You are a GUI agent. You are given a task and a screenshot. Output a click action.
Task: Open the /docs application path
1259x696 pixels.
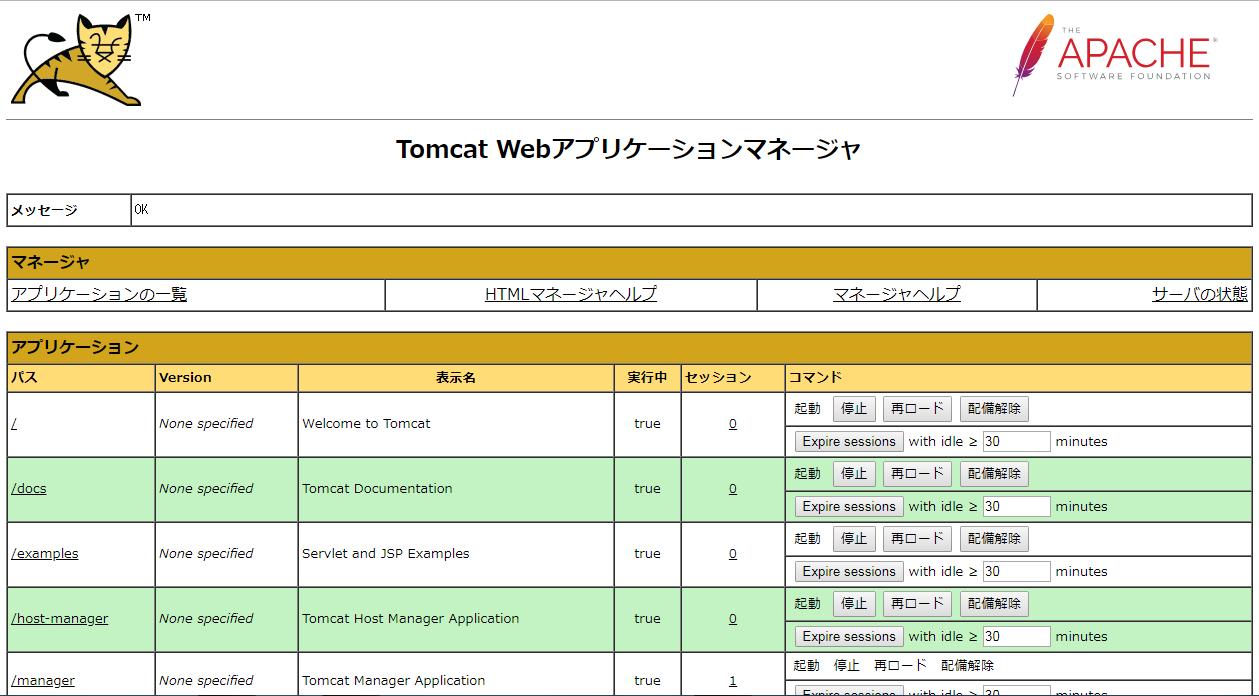pos(29,488)
